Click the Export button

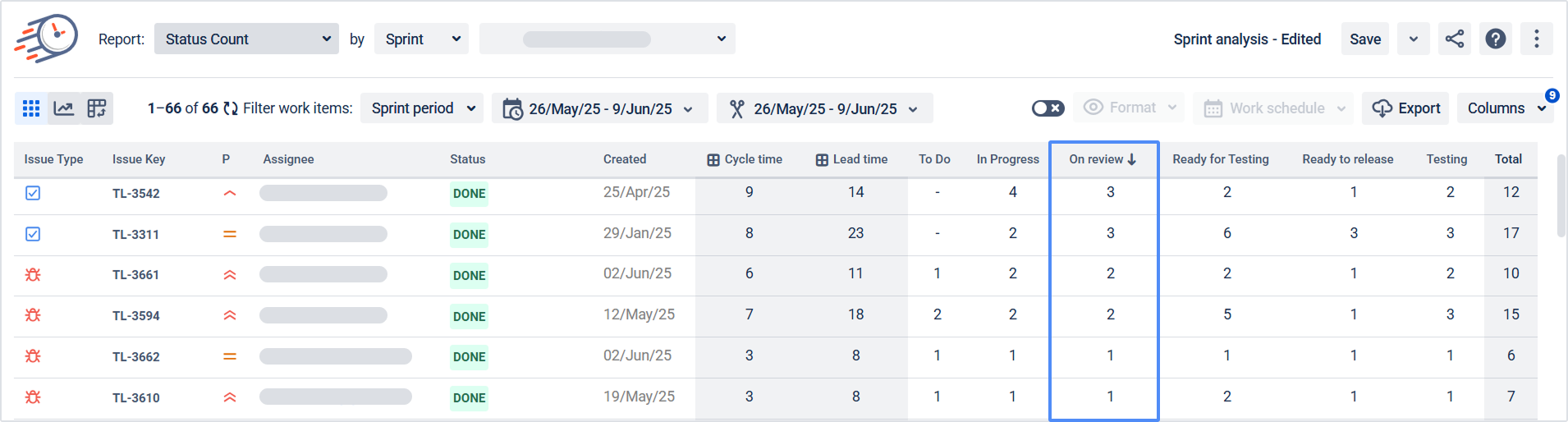click(1405, 108)
